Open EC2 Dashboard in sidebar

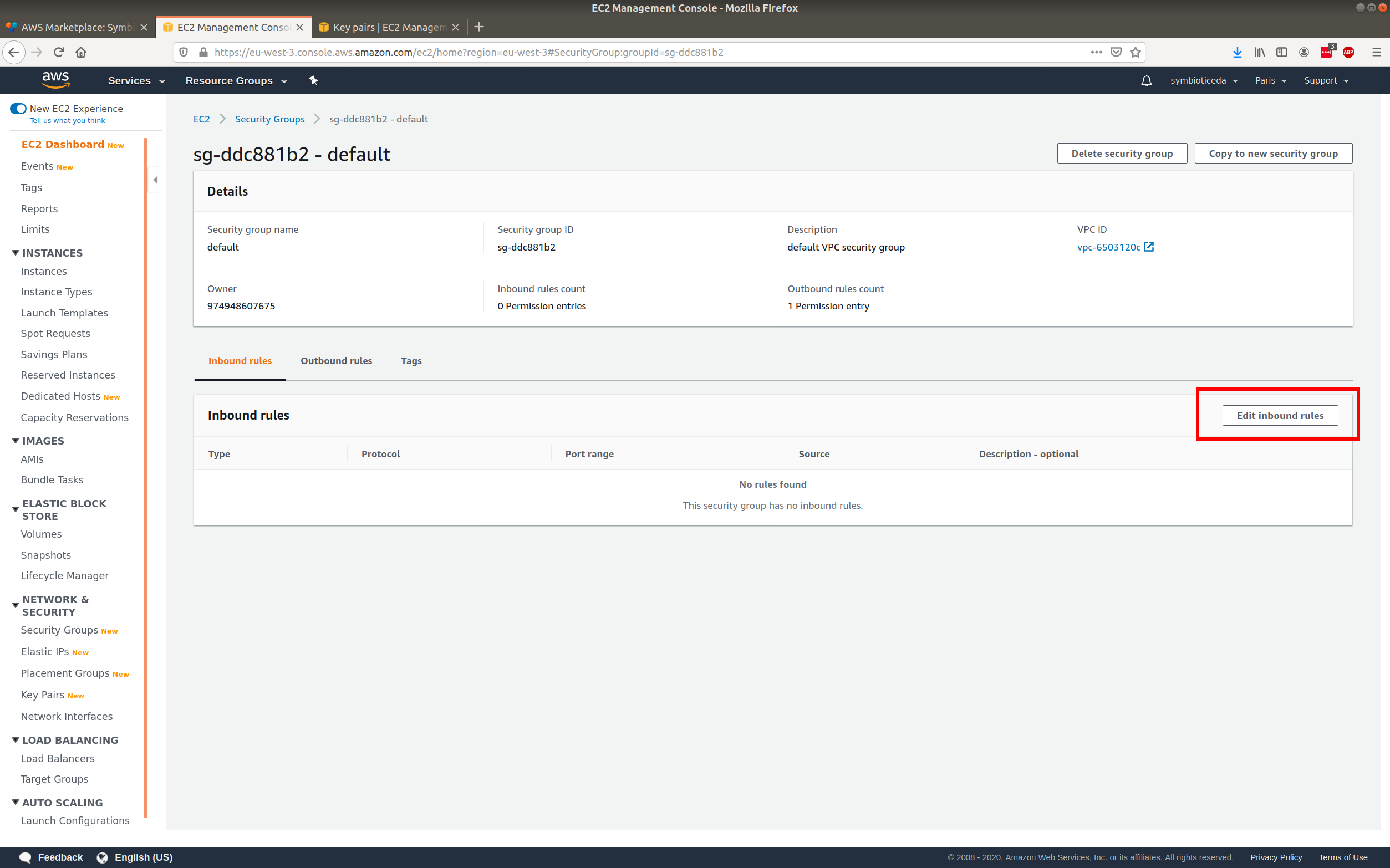pos(63,145)
